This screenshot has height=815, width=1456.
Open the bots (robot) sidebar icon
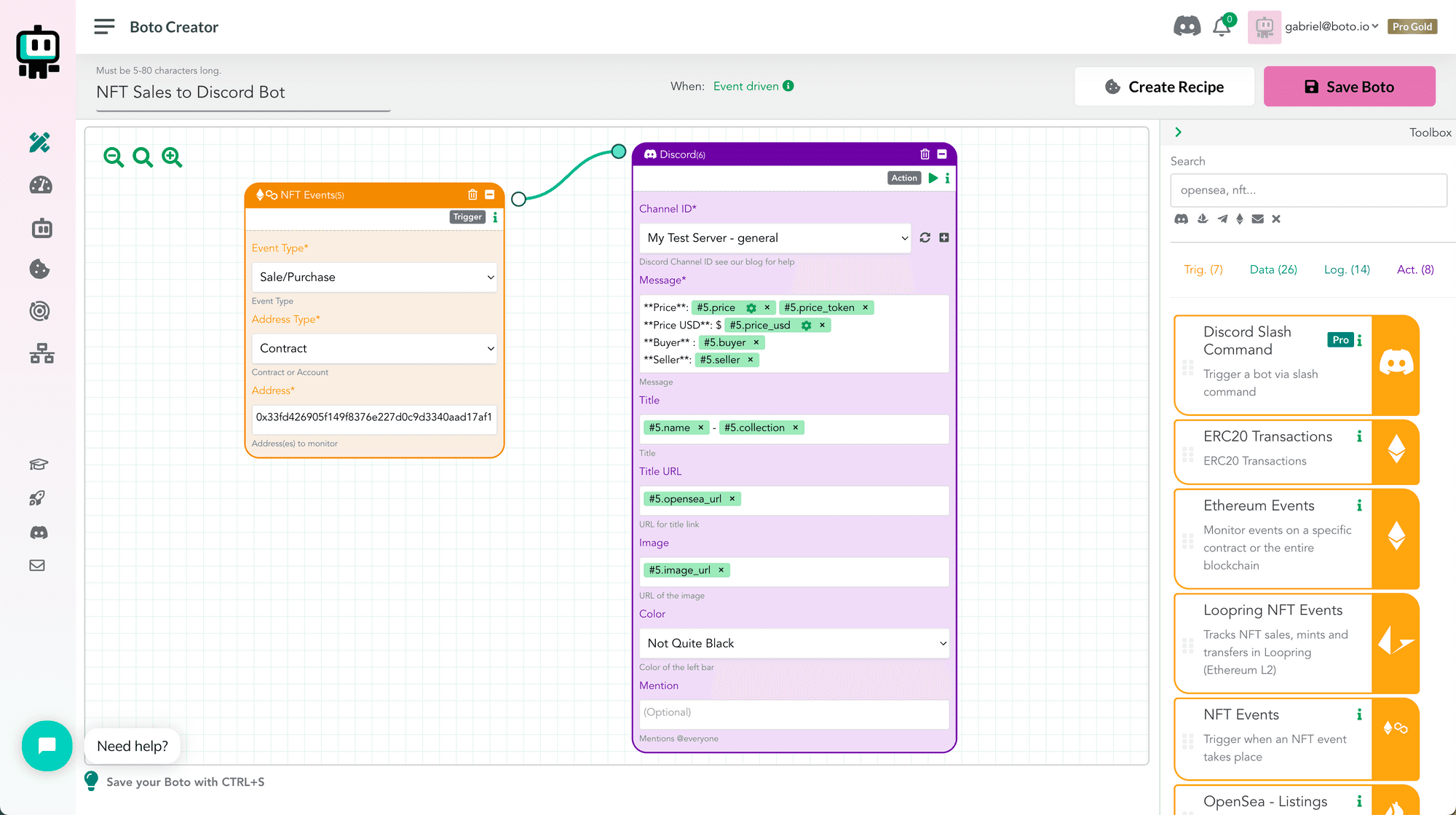[x=41, y=229]
